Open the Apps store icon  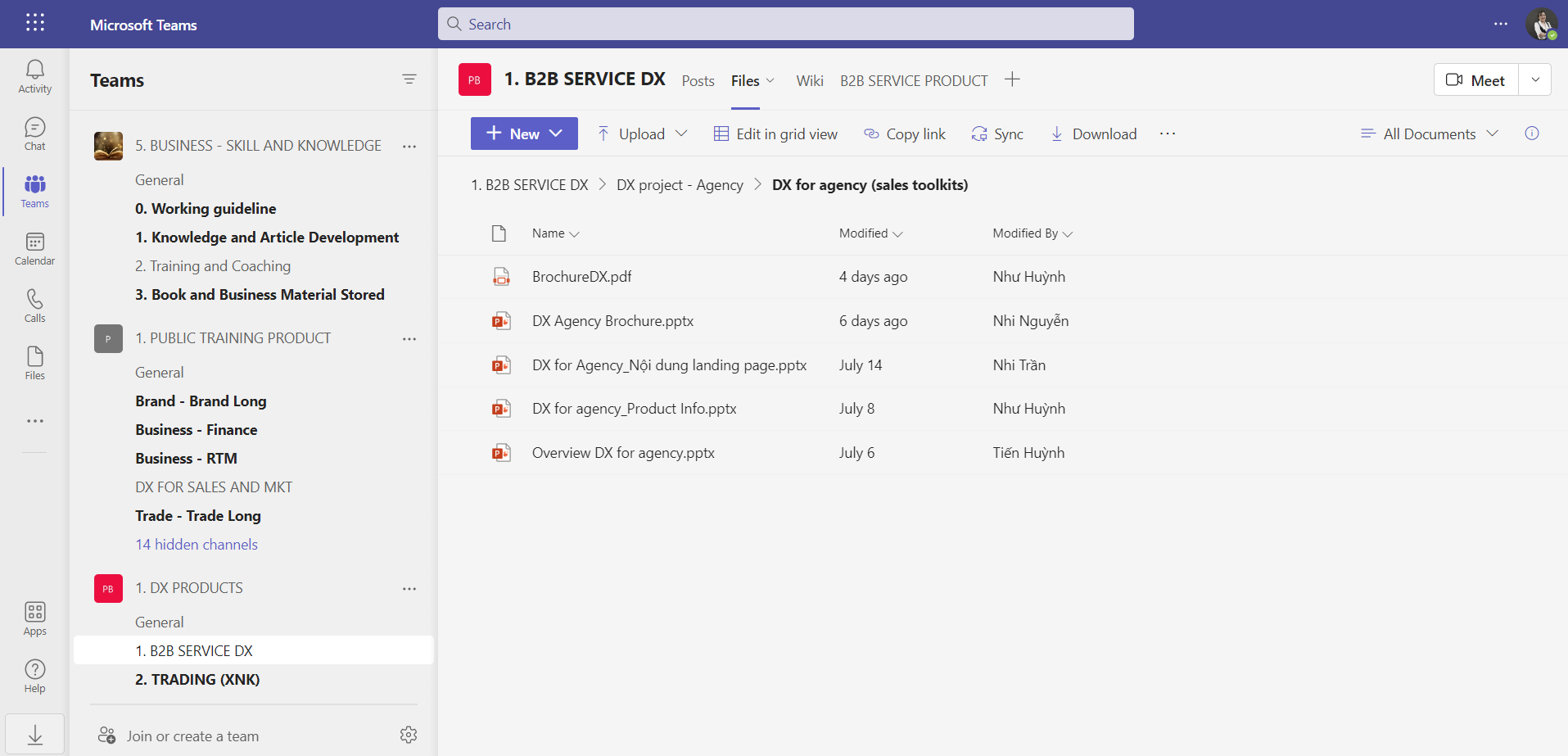coord(34,618)
